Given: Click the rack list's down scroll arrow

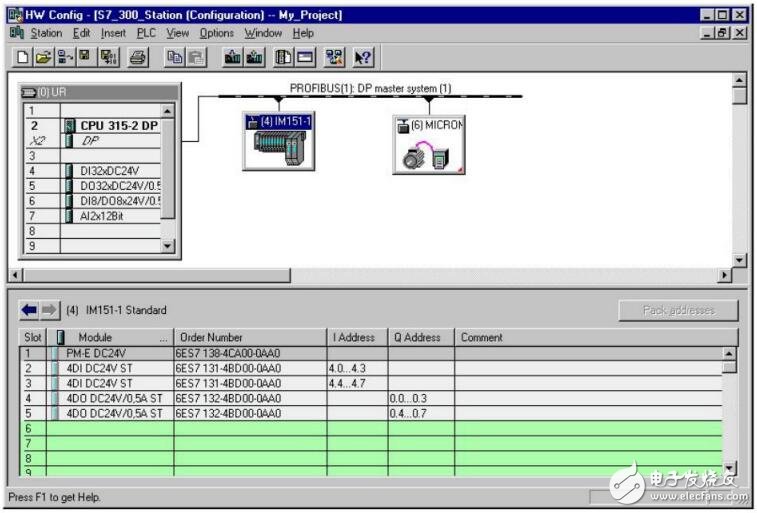Looking at the screenshot, I should tap(167, 246).
